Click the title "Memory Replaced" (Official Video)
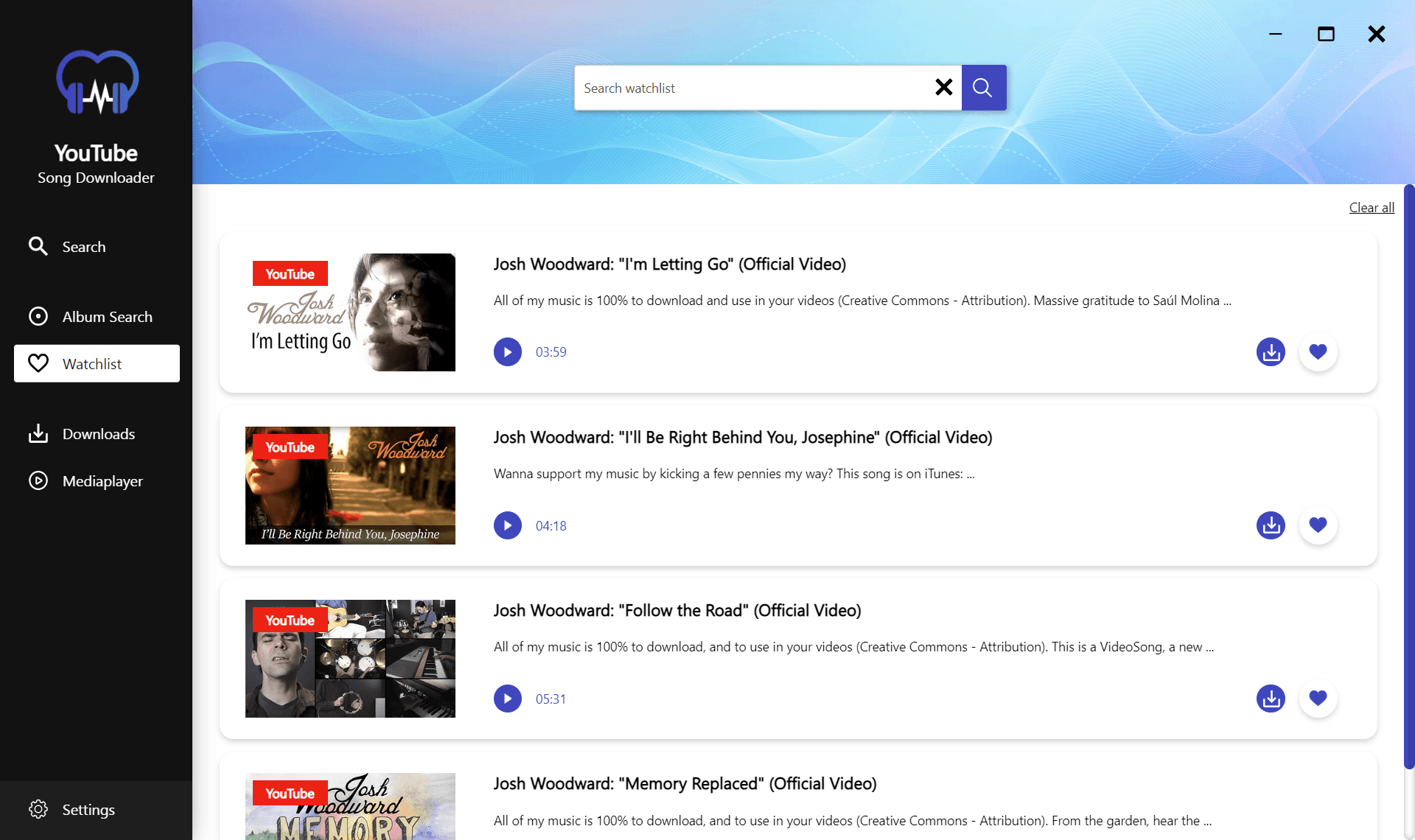The image size is (1415, 840). (685, 784)
